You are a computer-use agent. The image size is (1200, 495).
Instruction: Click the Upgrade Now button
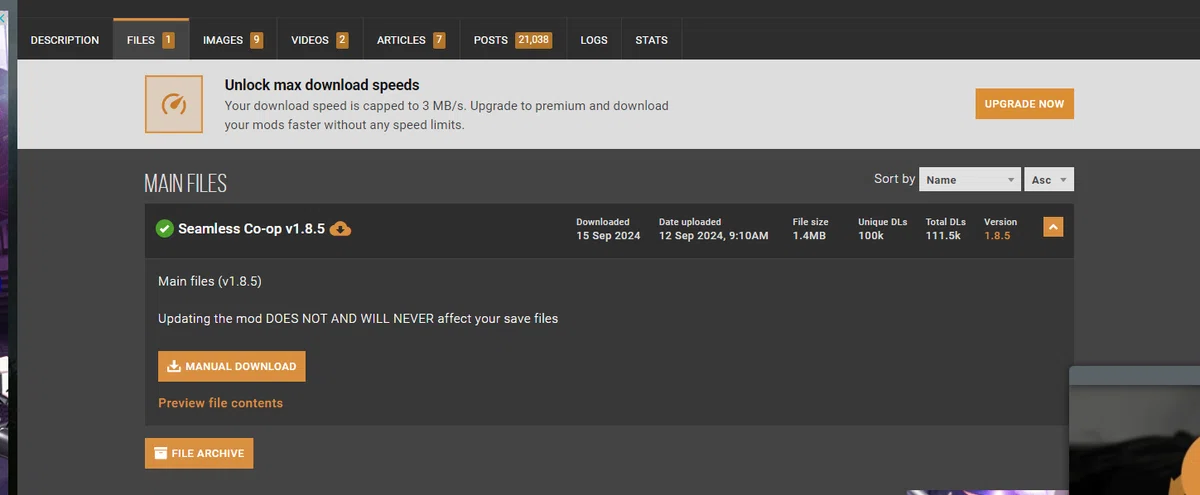[1024, 104]
